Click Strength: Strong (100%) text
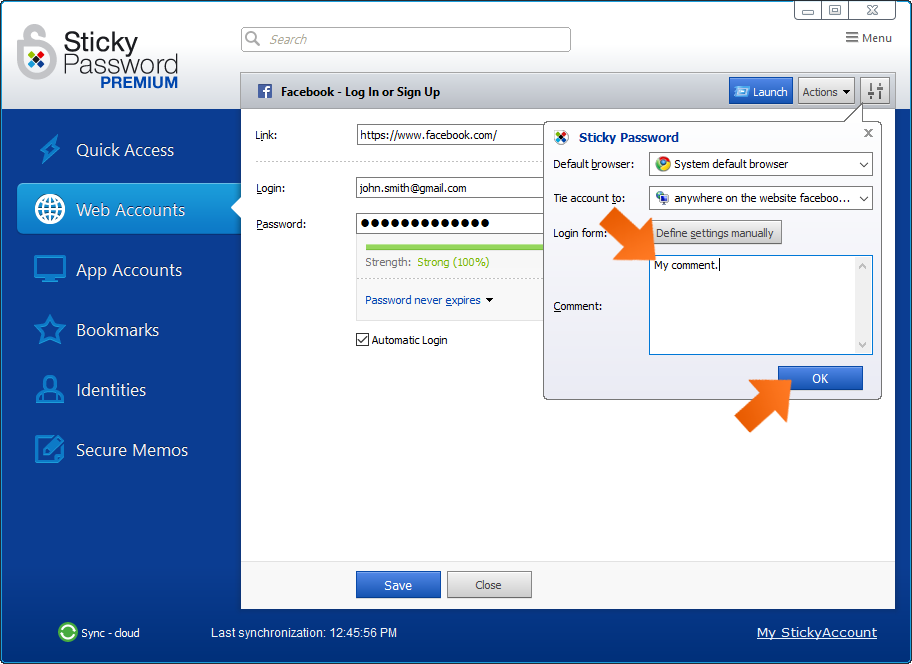 coord(427,262)
